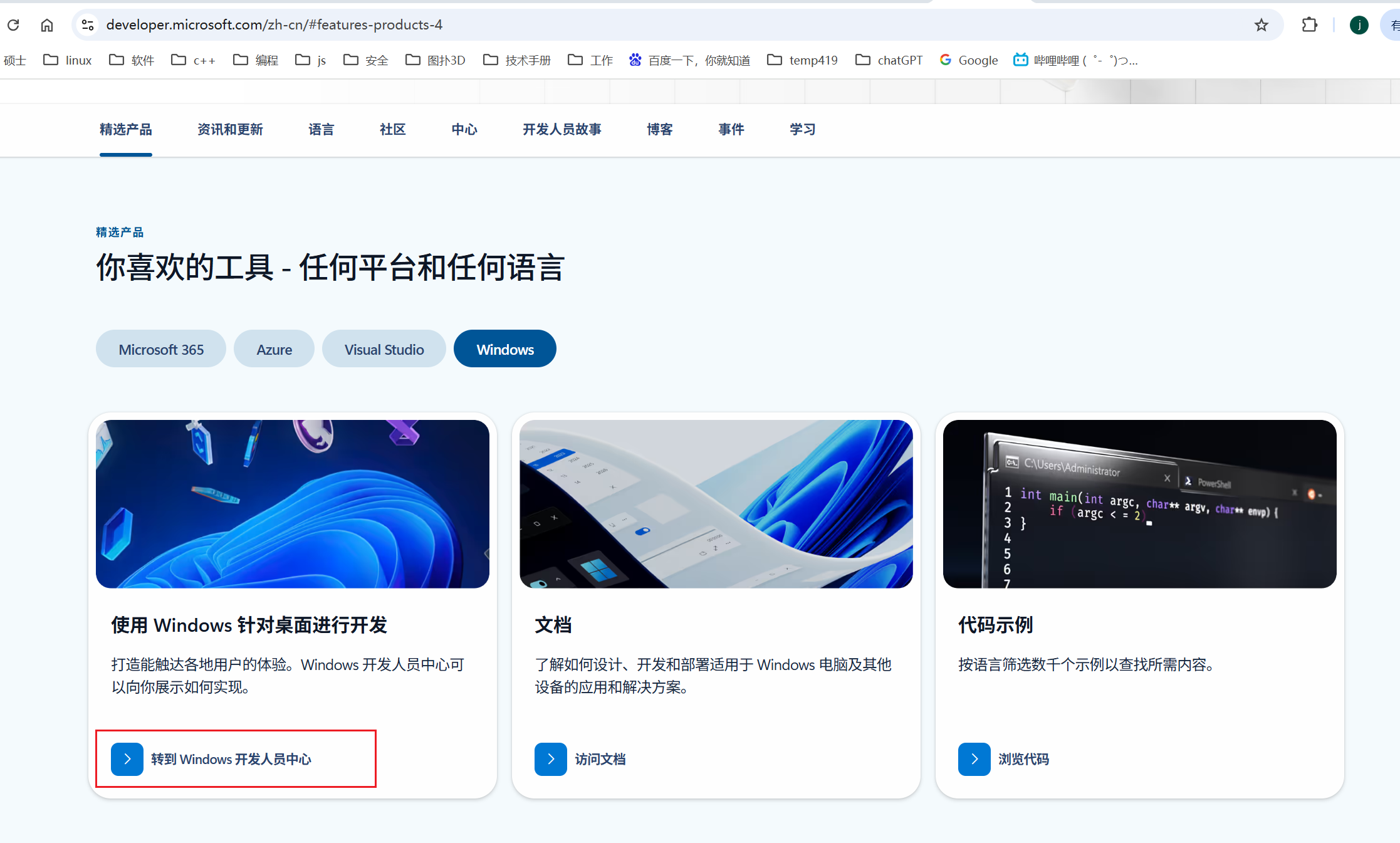Open the js bookmarks folder
This screenshot has width=1400, height=843.
311,60
